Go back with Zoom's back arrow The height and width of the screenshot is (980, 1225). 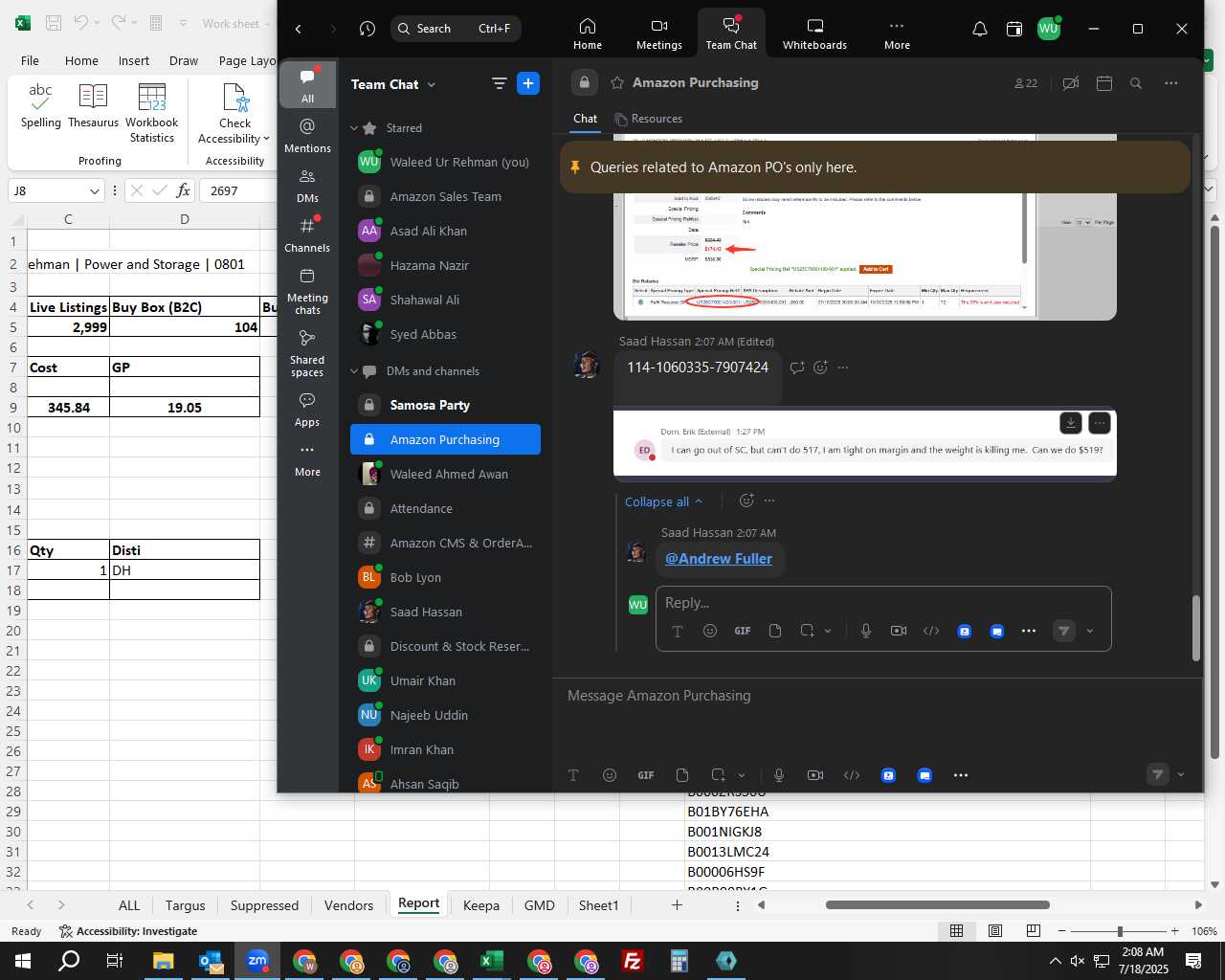299,29
